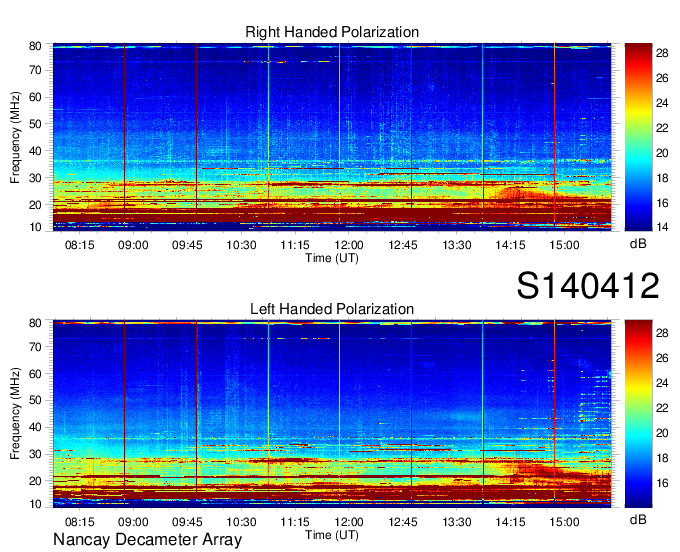Click the "Nancay Decameter Array" caption
This screenshot has height=552, width=680.
tap(147, 540)
